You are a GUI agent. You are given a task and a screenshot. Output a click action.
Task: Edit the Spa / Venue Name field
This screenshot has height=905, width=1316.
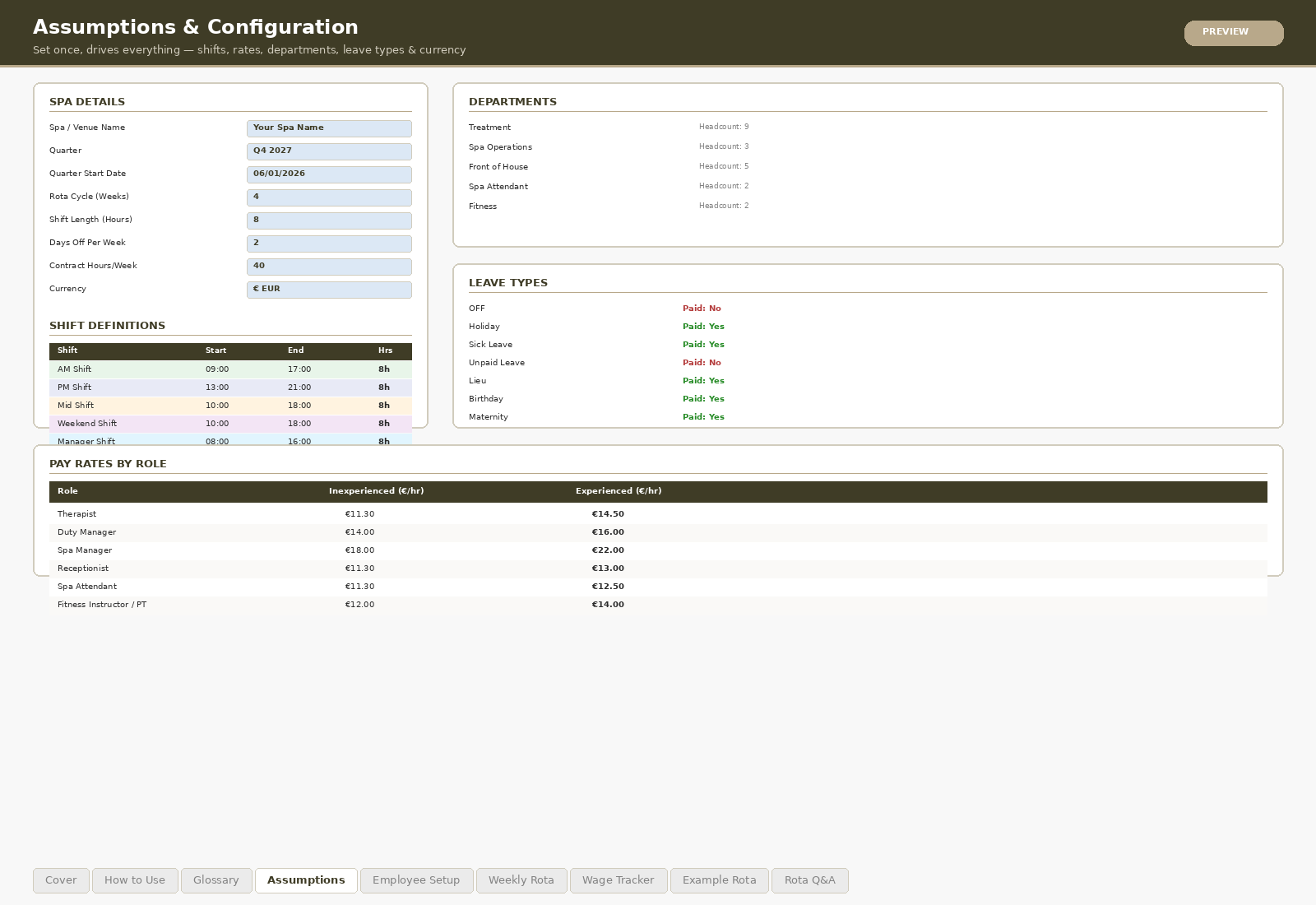pyautogui.click(x=329, y=128)
